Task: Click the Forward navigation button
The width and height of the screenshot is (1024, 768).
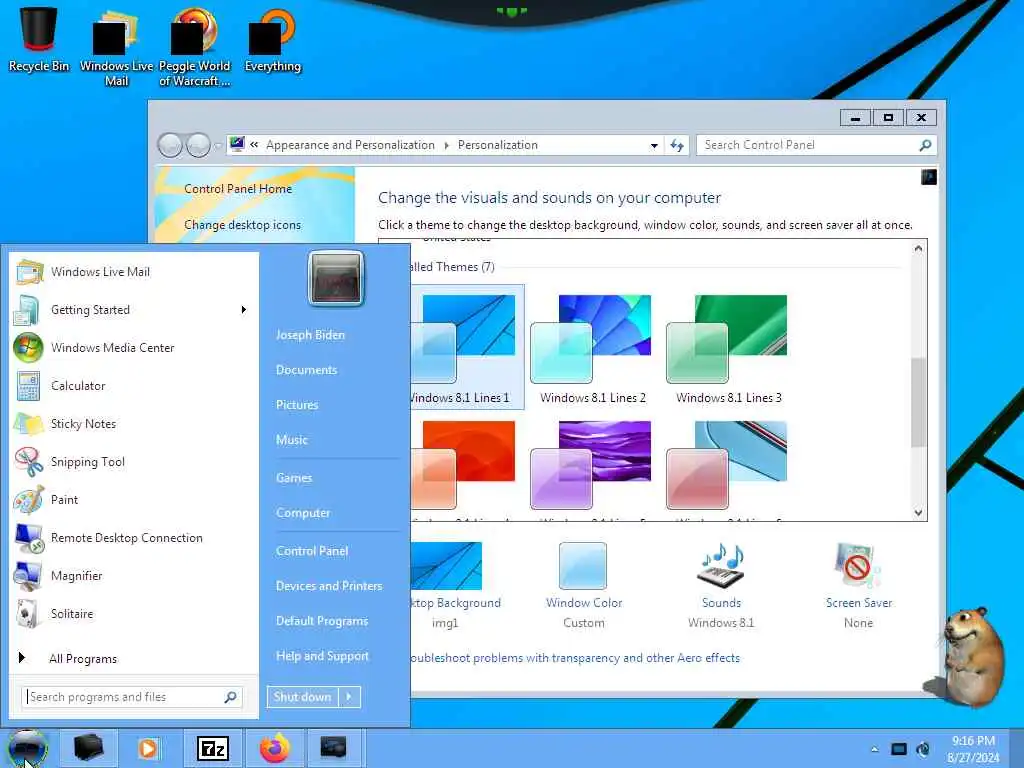Action: (198, 146)
